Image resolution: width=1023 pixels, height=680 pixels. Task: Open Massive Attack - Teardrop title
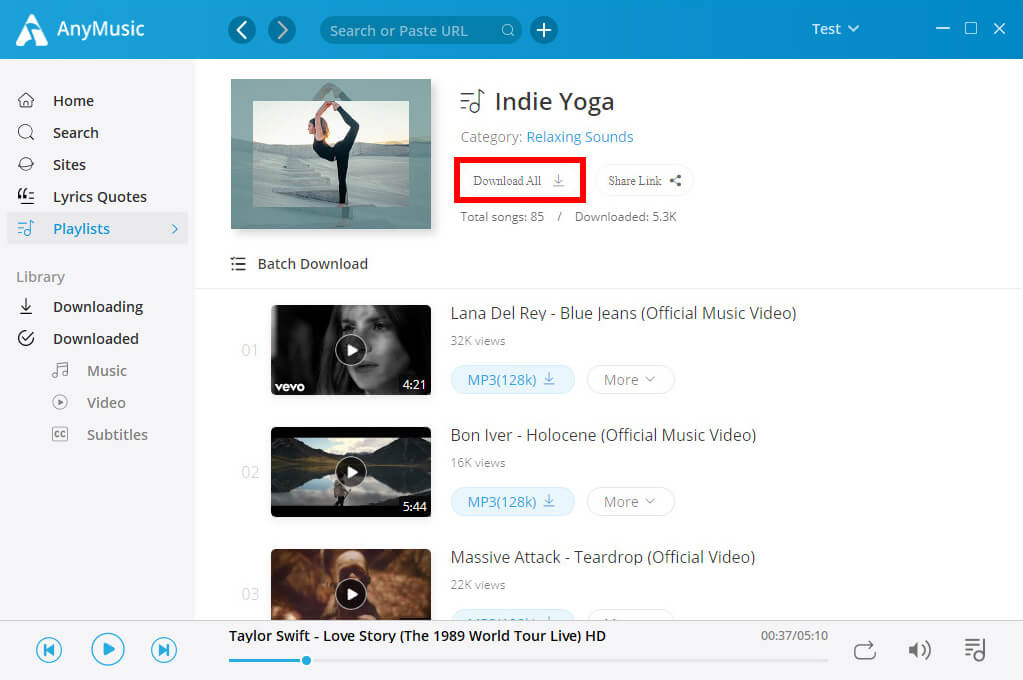click(603, 557)
